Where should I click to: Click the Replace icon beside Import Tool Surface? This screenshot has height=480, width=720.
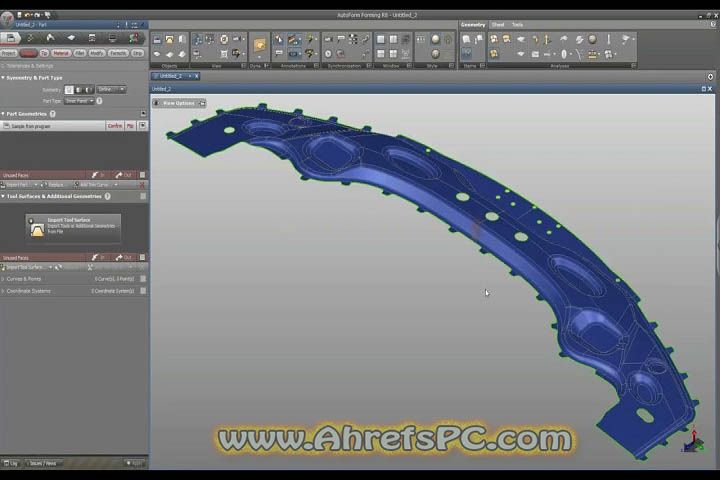[x=58, y=267]
